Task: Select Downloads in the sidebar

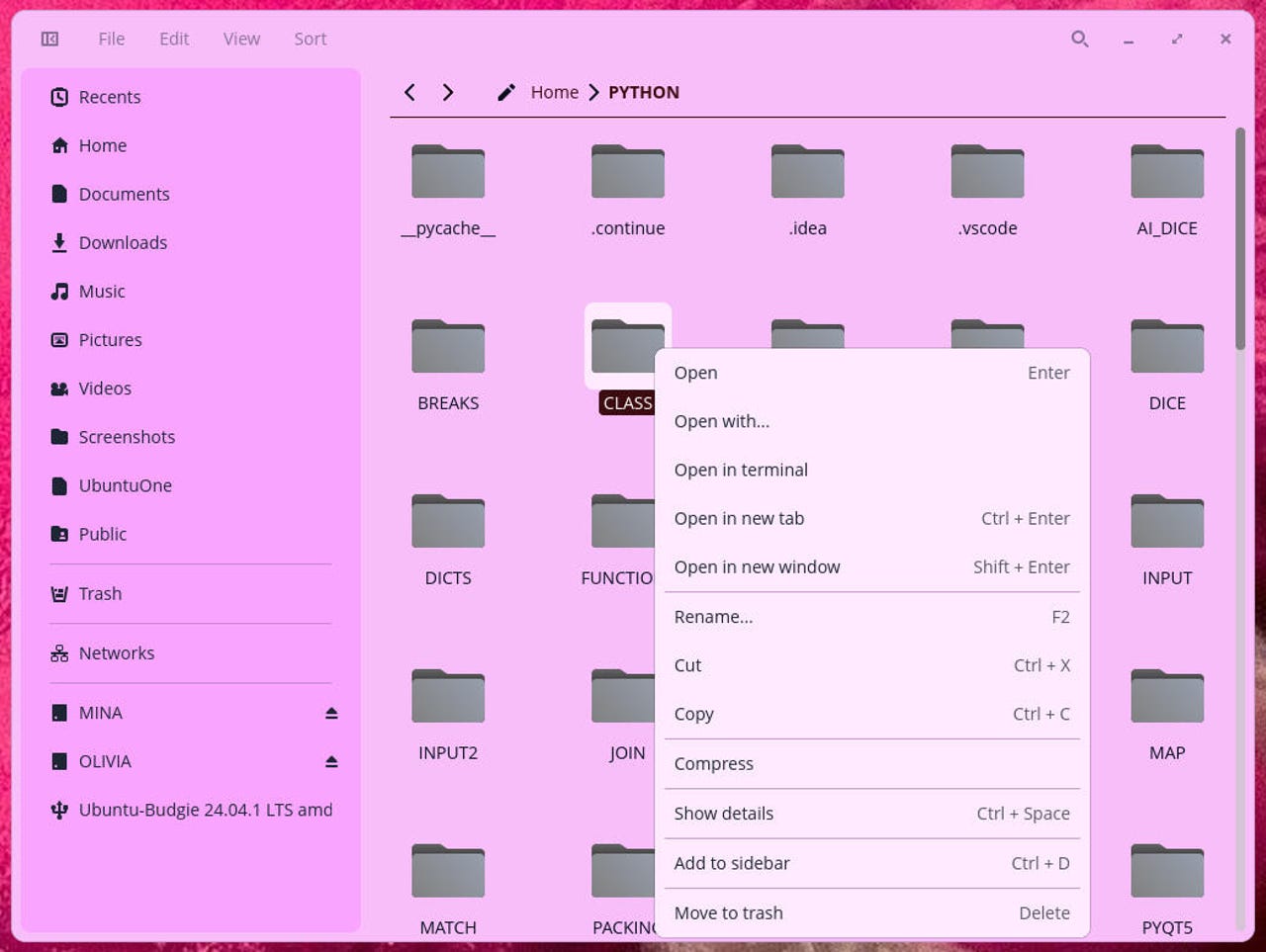Action: [123, 242]
